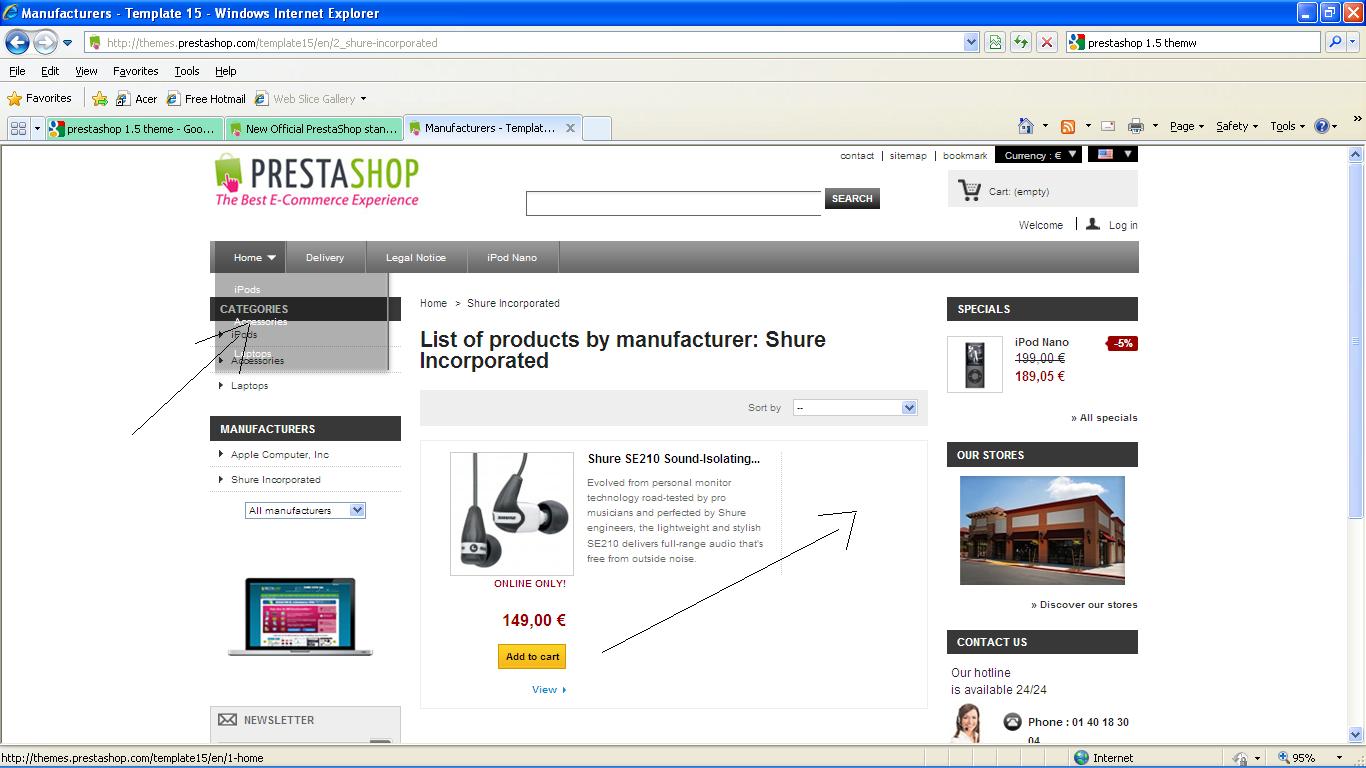Click the US flag language icon
The image size is (1366, 768).
(1106, 154)
